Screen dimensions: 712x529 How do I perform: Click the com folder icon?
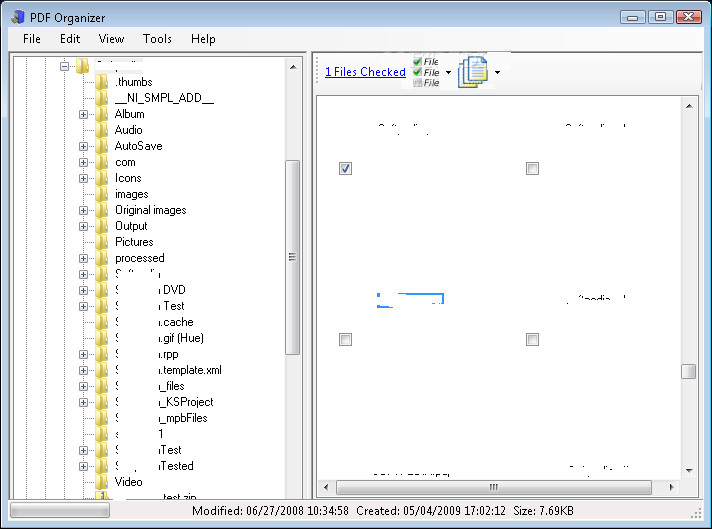coord(101,162)
